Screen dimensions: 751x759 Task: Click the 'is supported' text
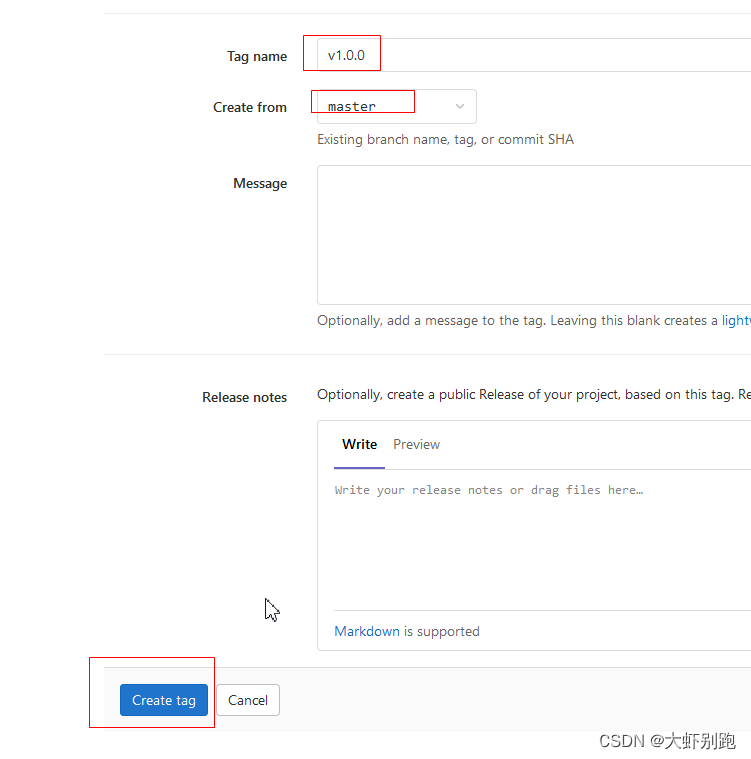tap(442, 631)
